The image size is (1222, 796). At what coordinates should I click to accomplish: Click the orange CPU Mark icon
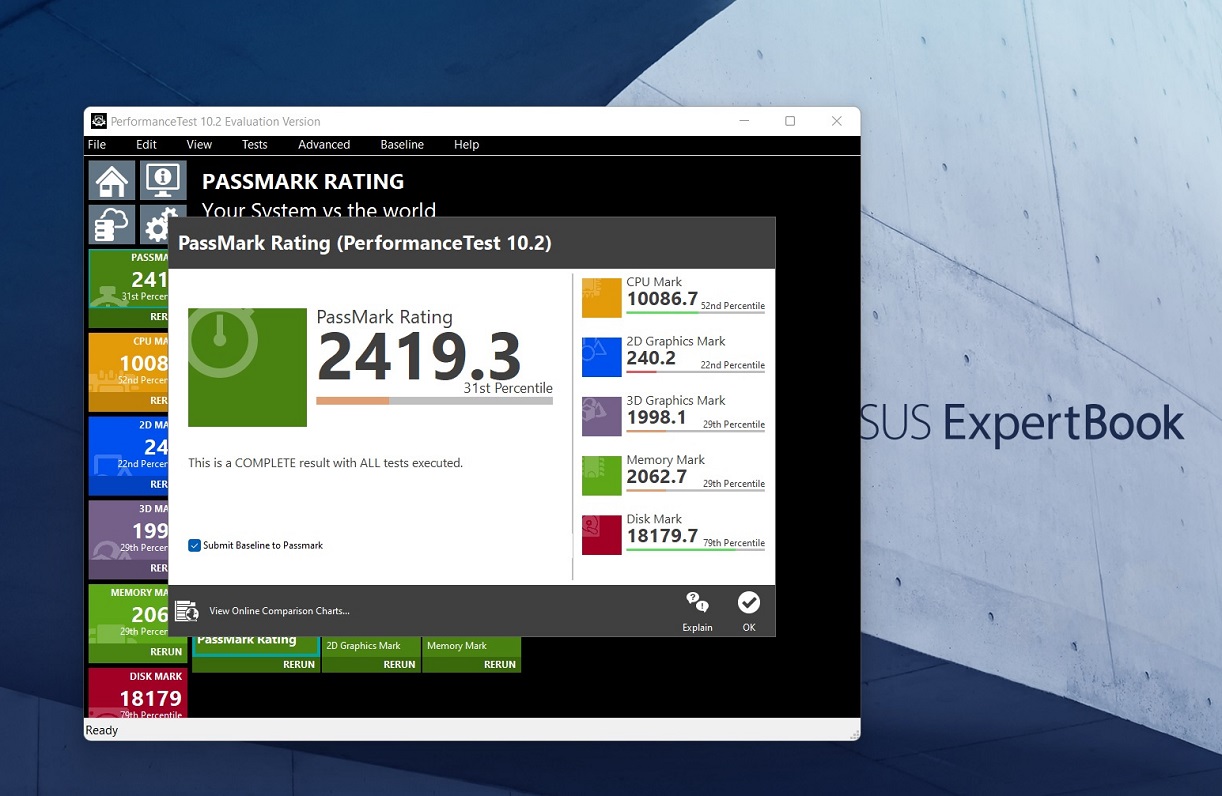pyautogui.click(x=601, y=298)
